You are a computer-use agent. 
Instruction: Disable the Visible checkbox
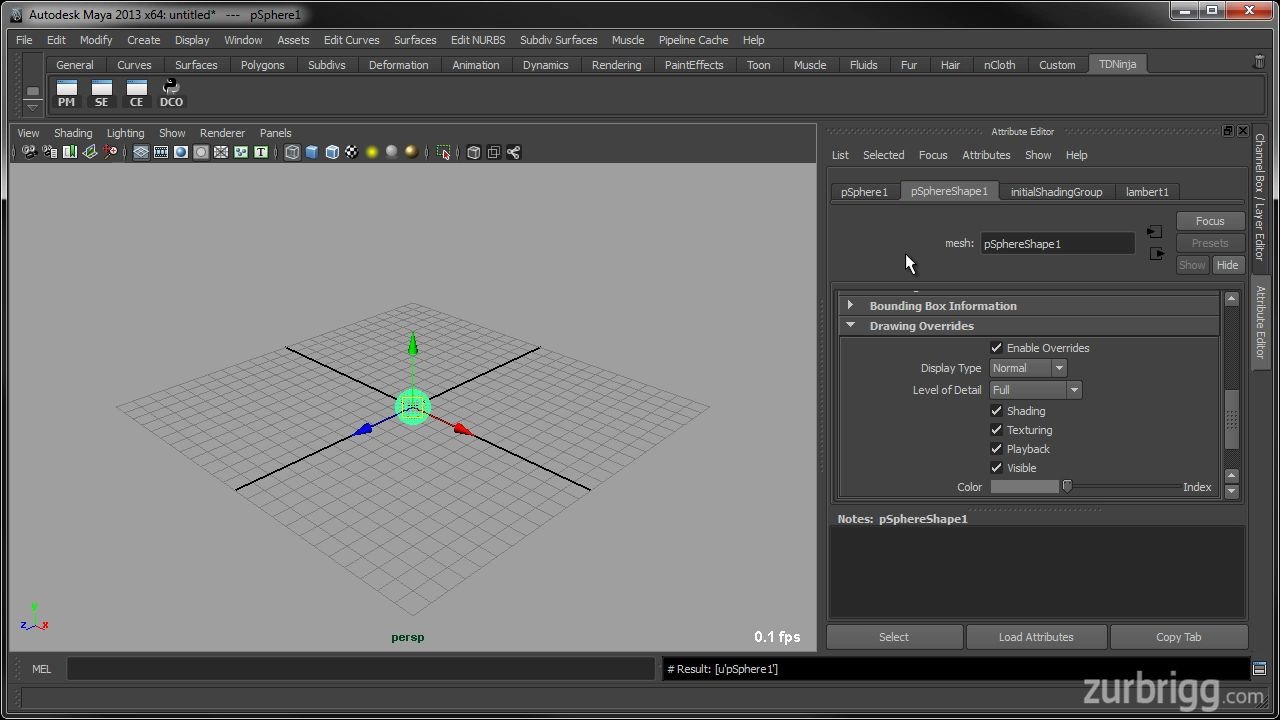996,468
